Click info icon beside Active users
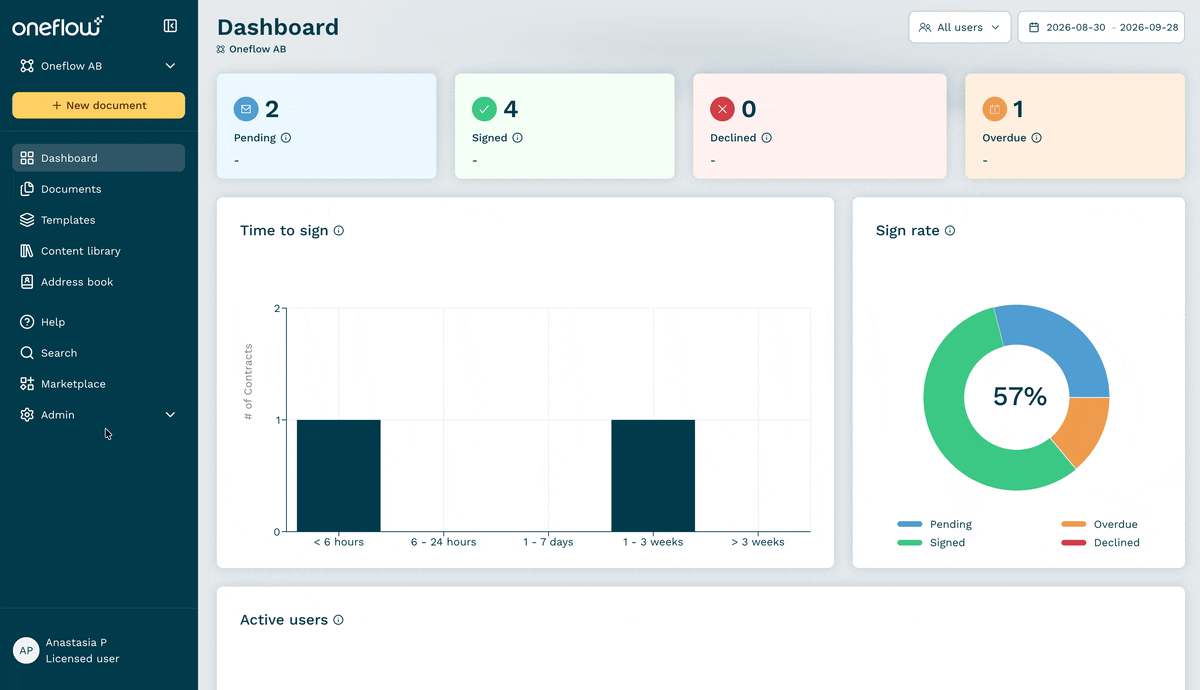The image size is (1200, 690). pos(338,620)
